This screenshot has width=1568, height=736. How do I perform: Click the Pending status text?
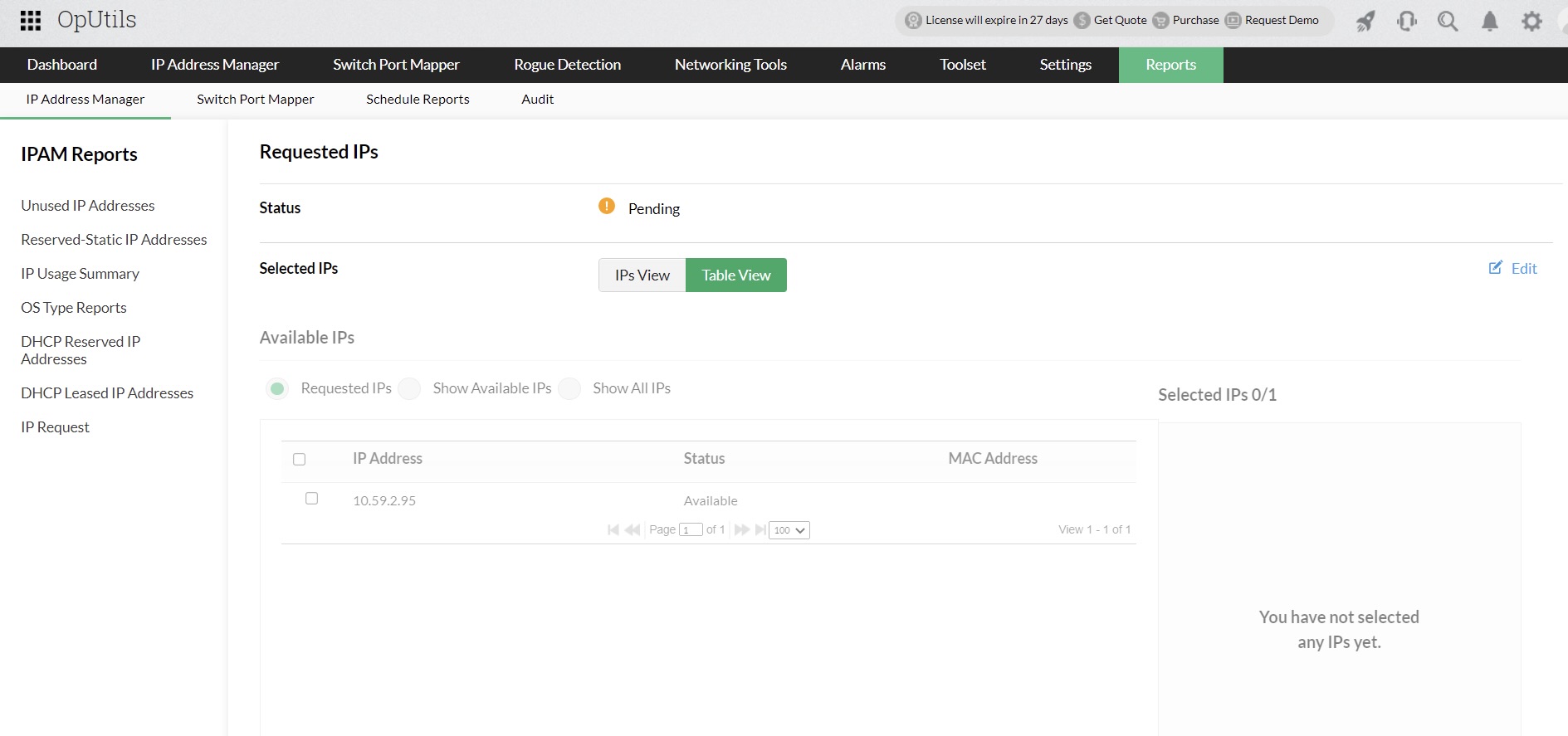(x=654, y=209)
